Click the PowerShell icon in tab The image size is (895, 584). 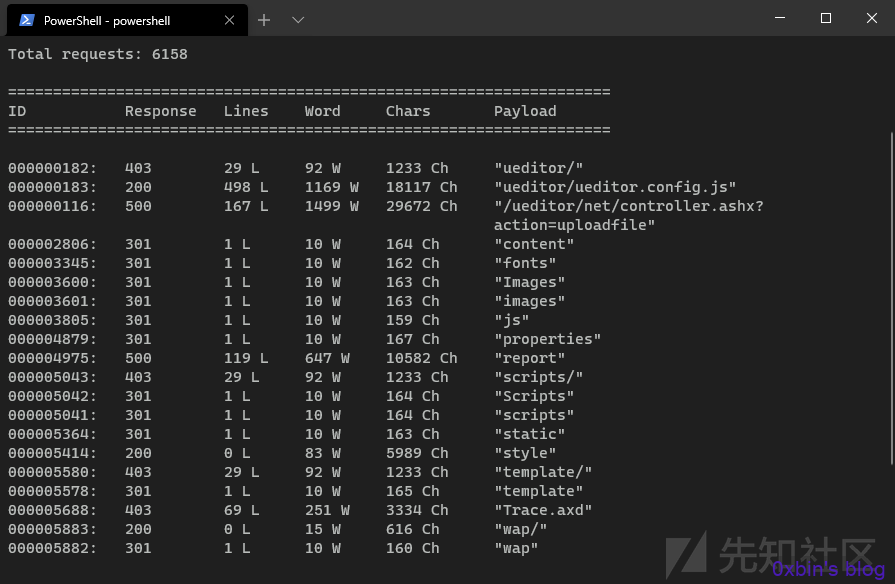tap(27, 21)
